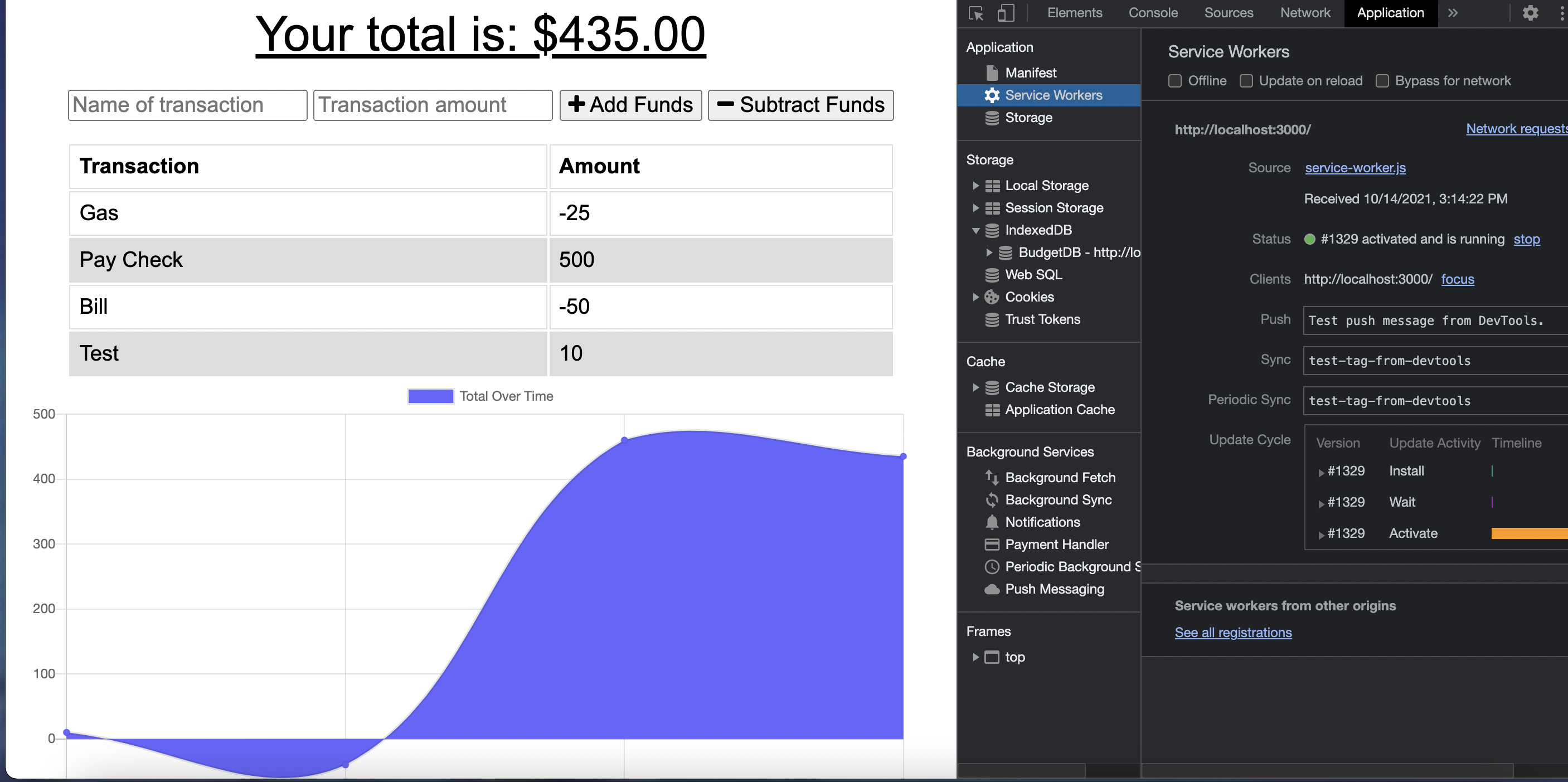
Task: Enable Bypass for network
Action: (1382, 80)
